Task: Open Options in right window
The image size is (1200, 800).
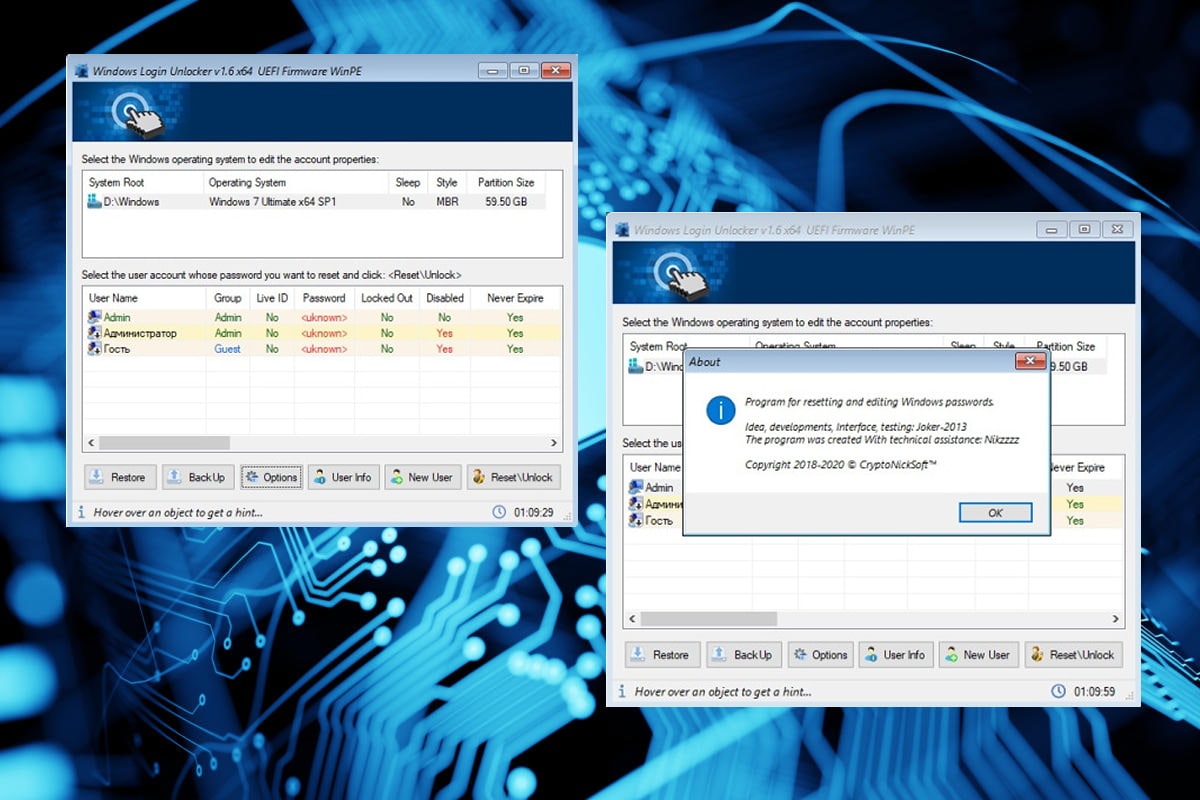Action: [820, 655]
